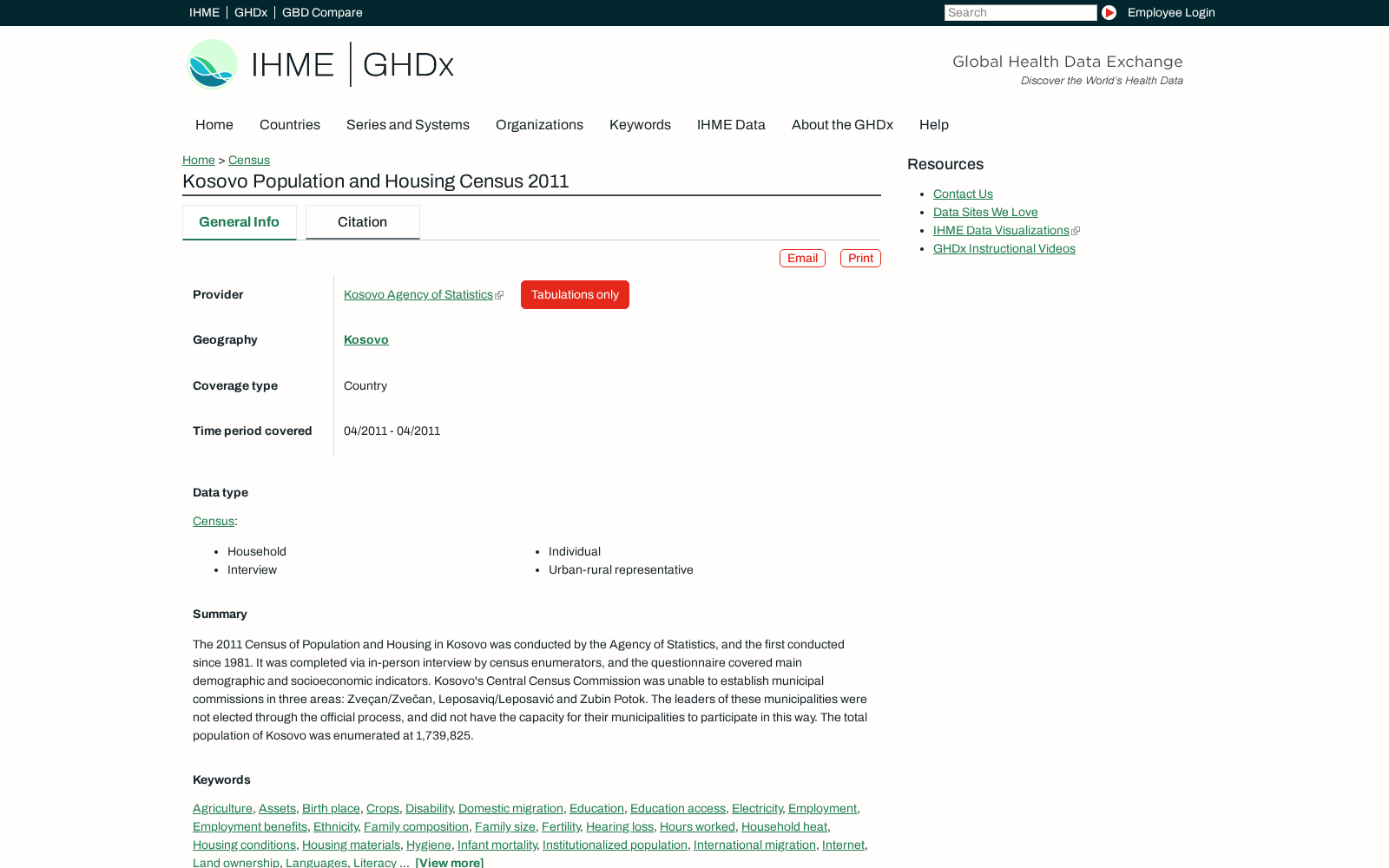
Task: Open the Housing materials keyword
Action: [351, 845]
